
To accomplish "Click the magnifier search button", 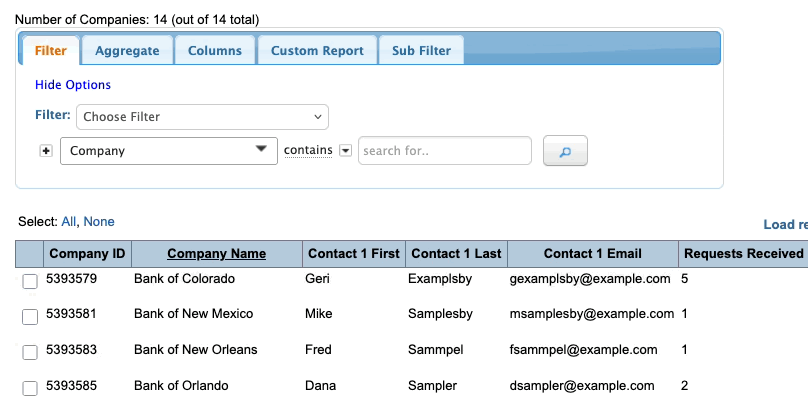I will tap(565, 151).
